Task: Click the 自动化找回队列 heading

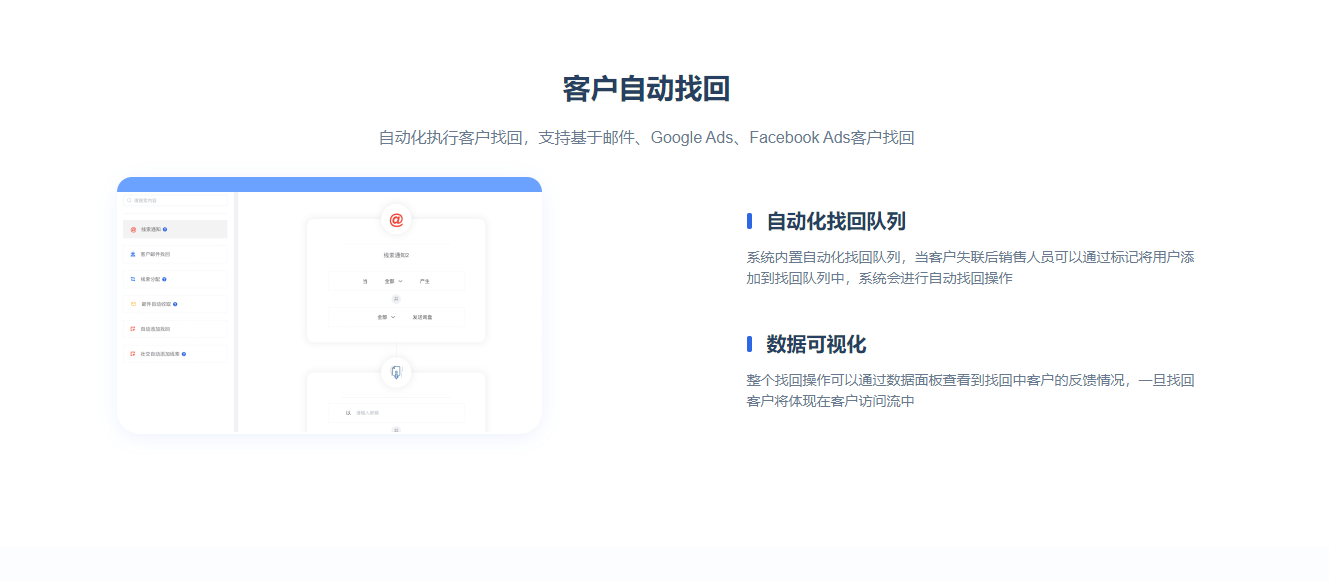Action: (x=835, y=221)
